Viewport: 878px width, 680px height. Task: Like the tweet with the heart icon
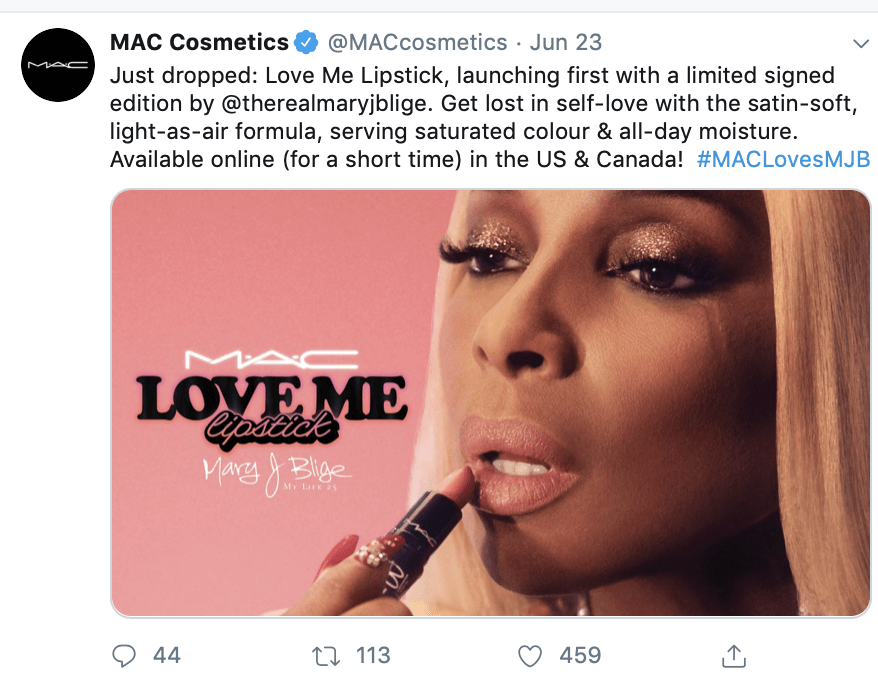click(530, 656)
